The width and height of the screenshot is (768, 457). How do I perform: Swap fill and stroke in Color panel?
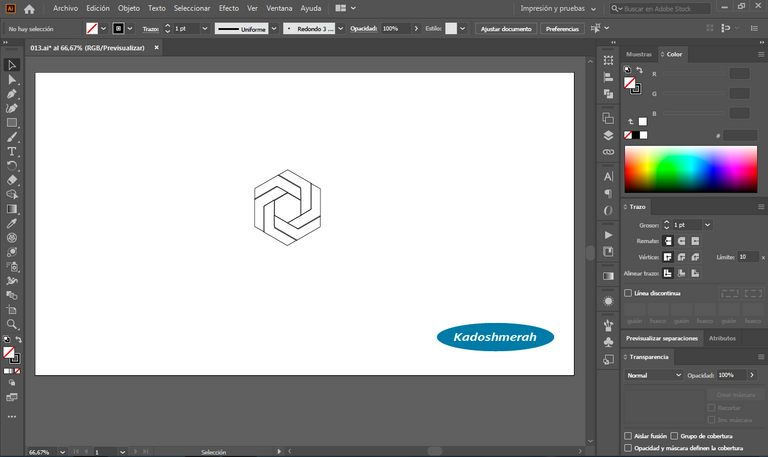pos(640,70)
